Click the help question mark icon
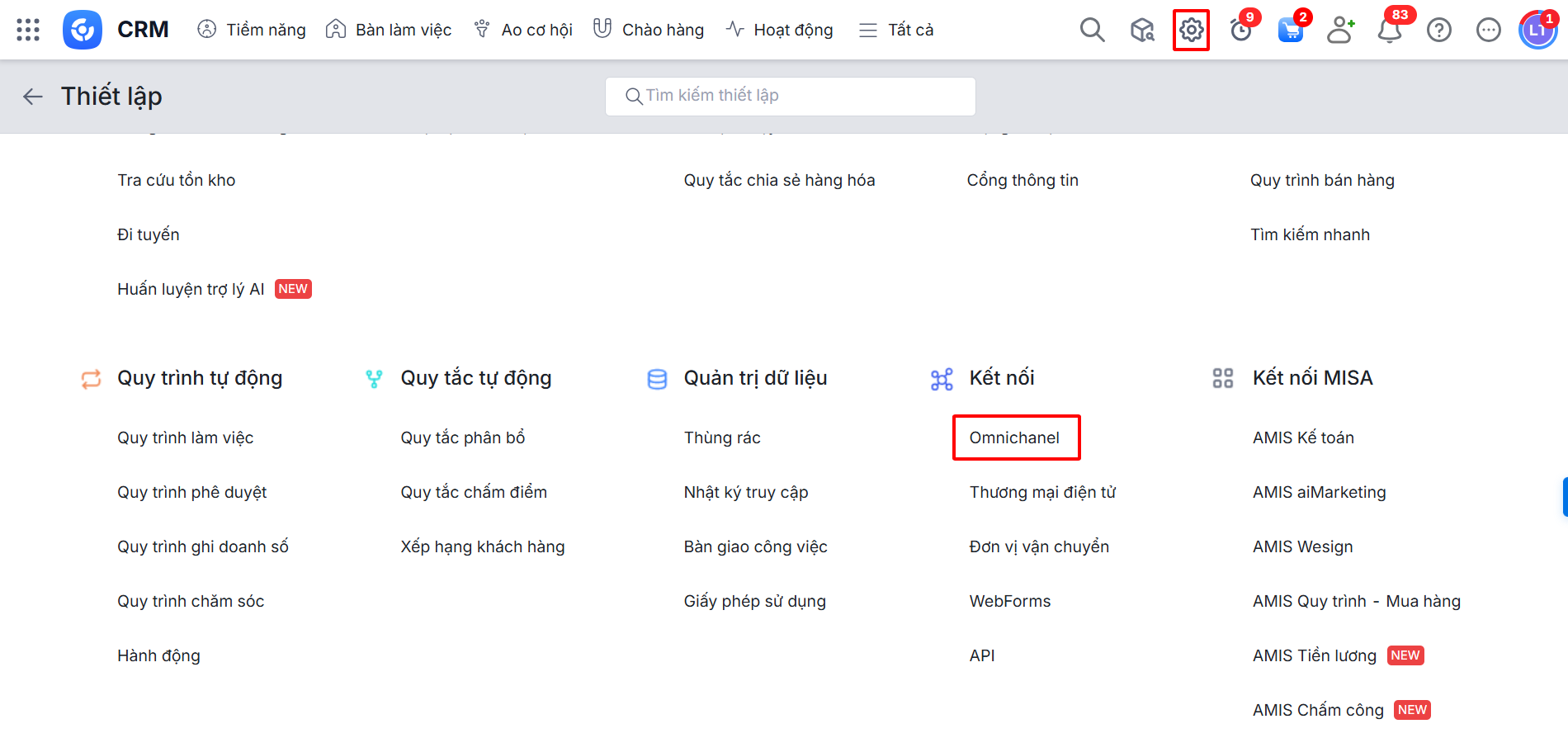1568x738 pixels. (1439, 31)
